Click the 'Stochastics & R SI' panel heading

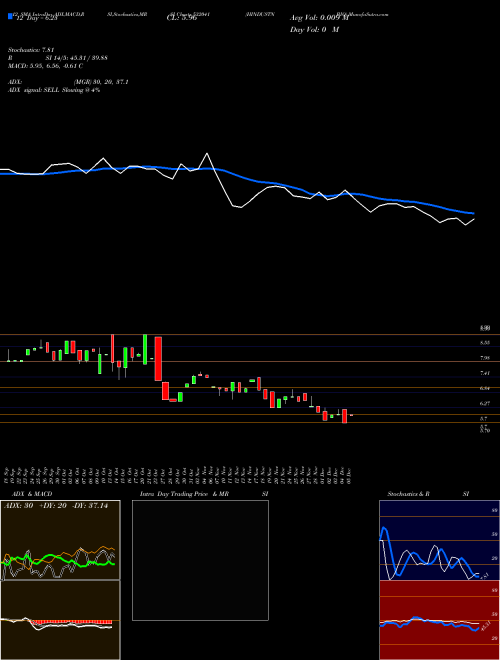[x=428, y=494]
